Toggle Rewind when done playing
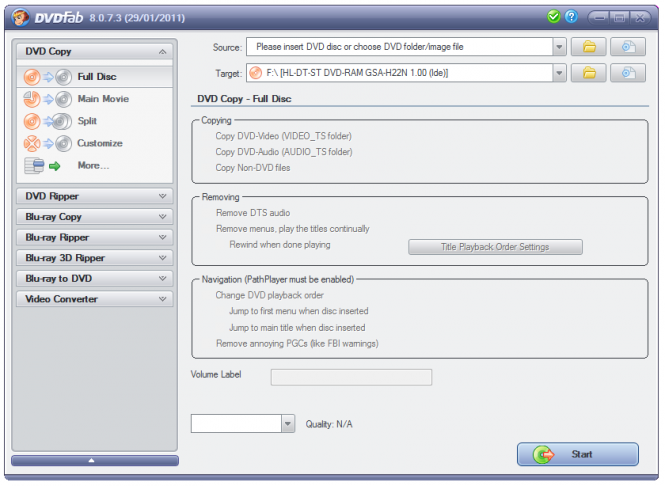 [280, 245]
